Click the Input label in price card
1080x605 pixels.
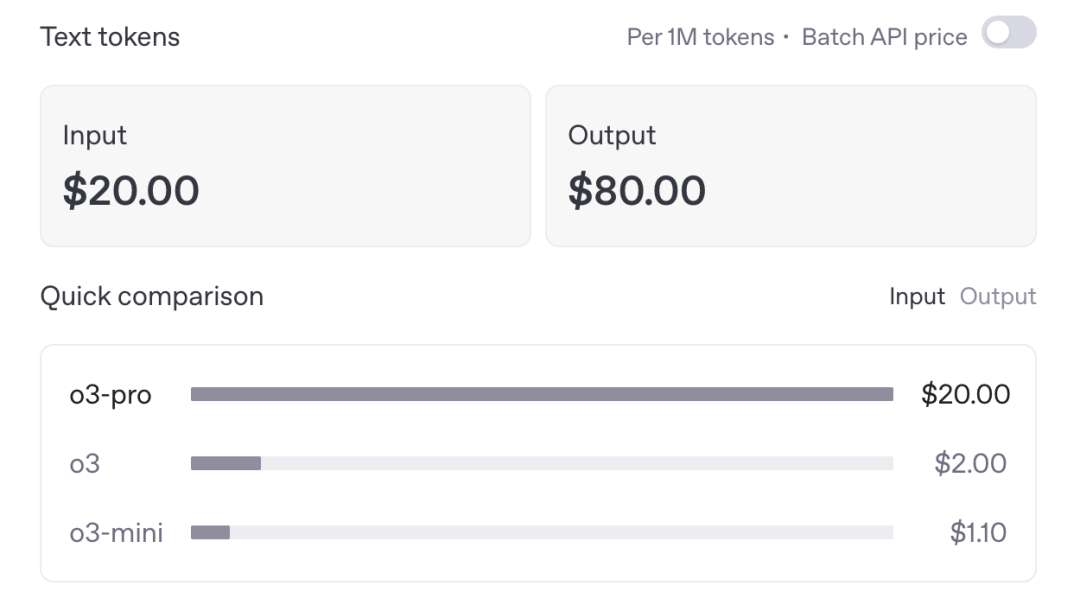(x=95, y=135)
